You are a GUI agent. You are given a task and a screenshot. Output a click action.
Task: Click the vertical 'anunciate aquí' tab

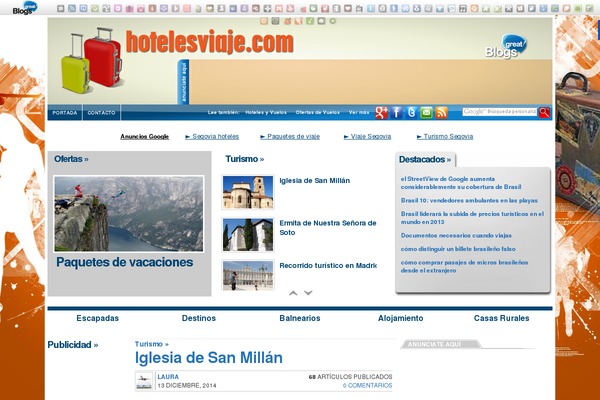(x=184, y=82)
